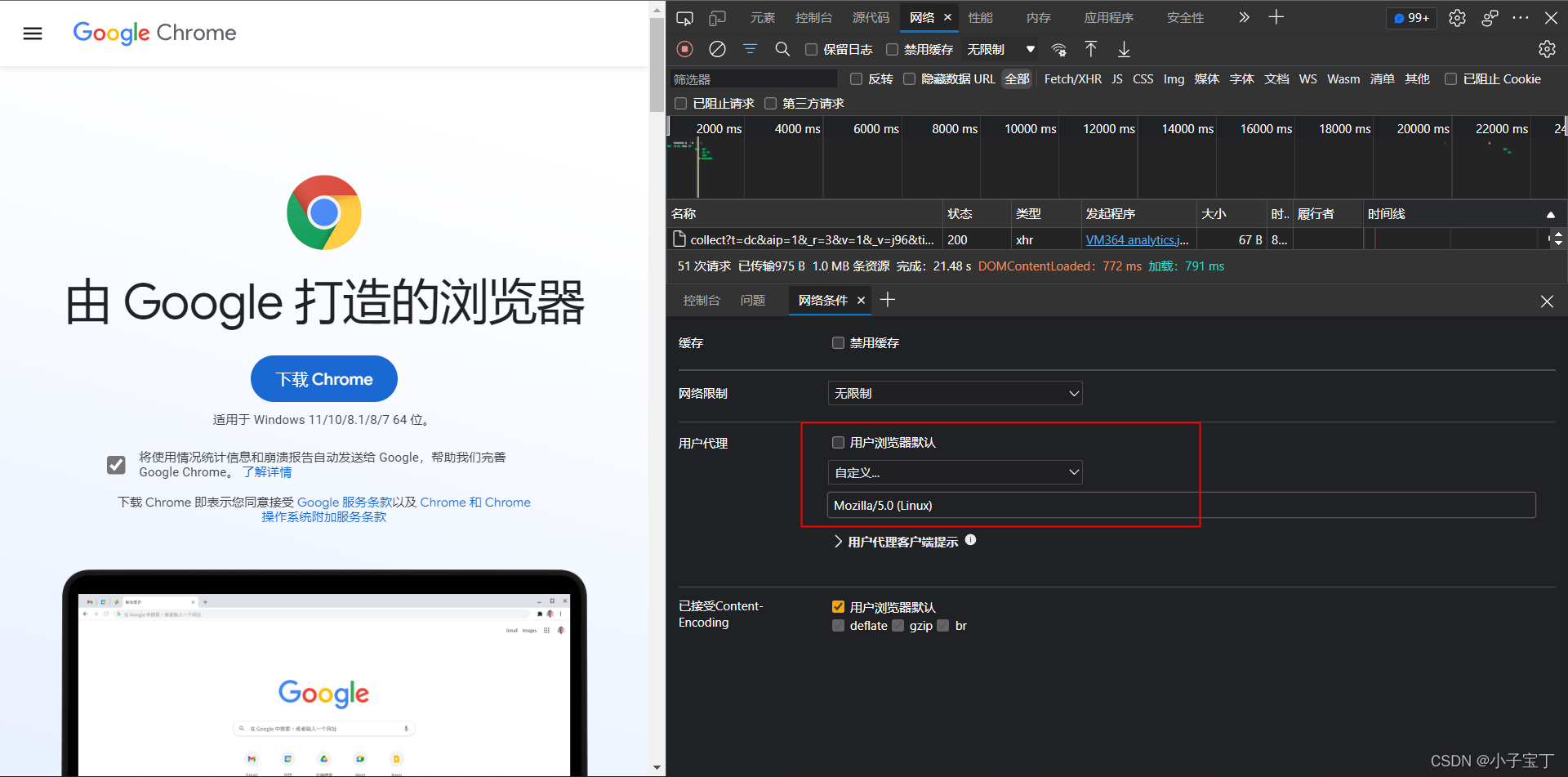Filter requests by Fetch/XHR
Viewport: 1568px width, 777px height.
pos(1072,78)
